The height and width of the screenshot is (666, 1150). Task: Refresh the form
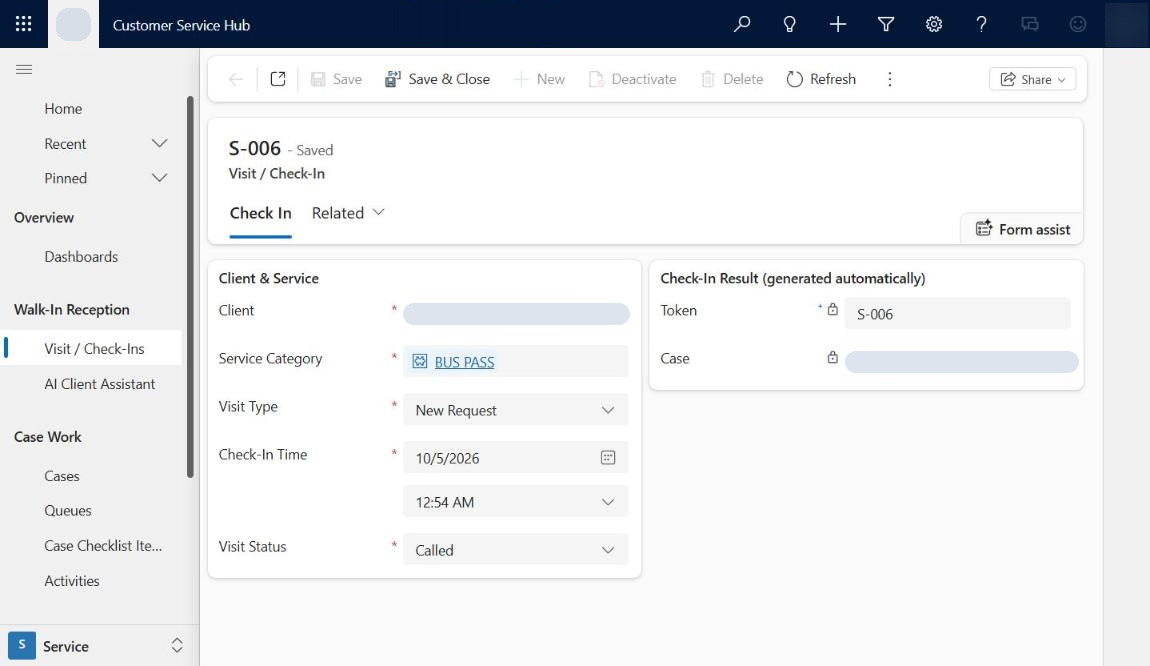point(821,79)
